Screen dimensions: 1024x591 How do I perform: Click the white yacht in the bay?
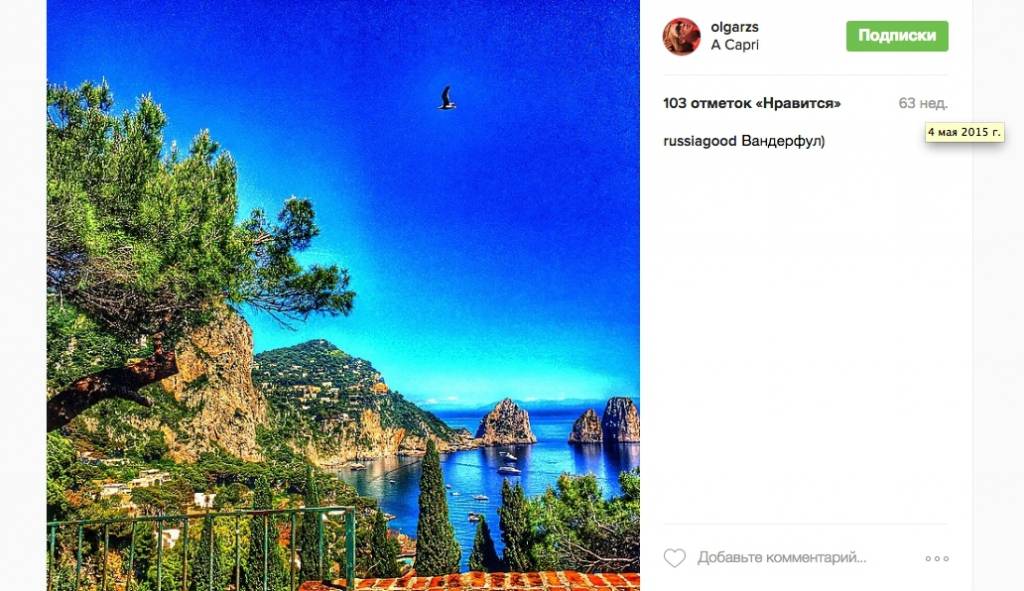click(x=509, y=469)
